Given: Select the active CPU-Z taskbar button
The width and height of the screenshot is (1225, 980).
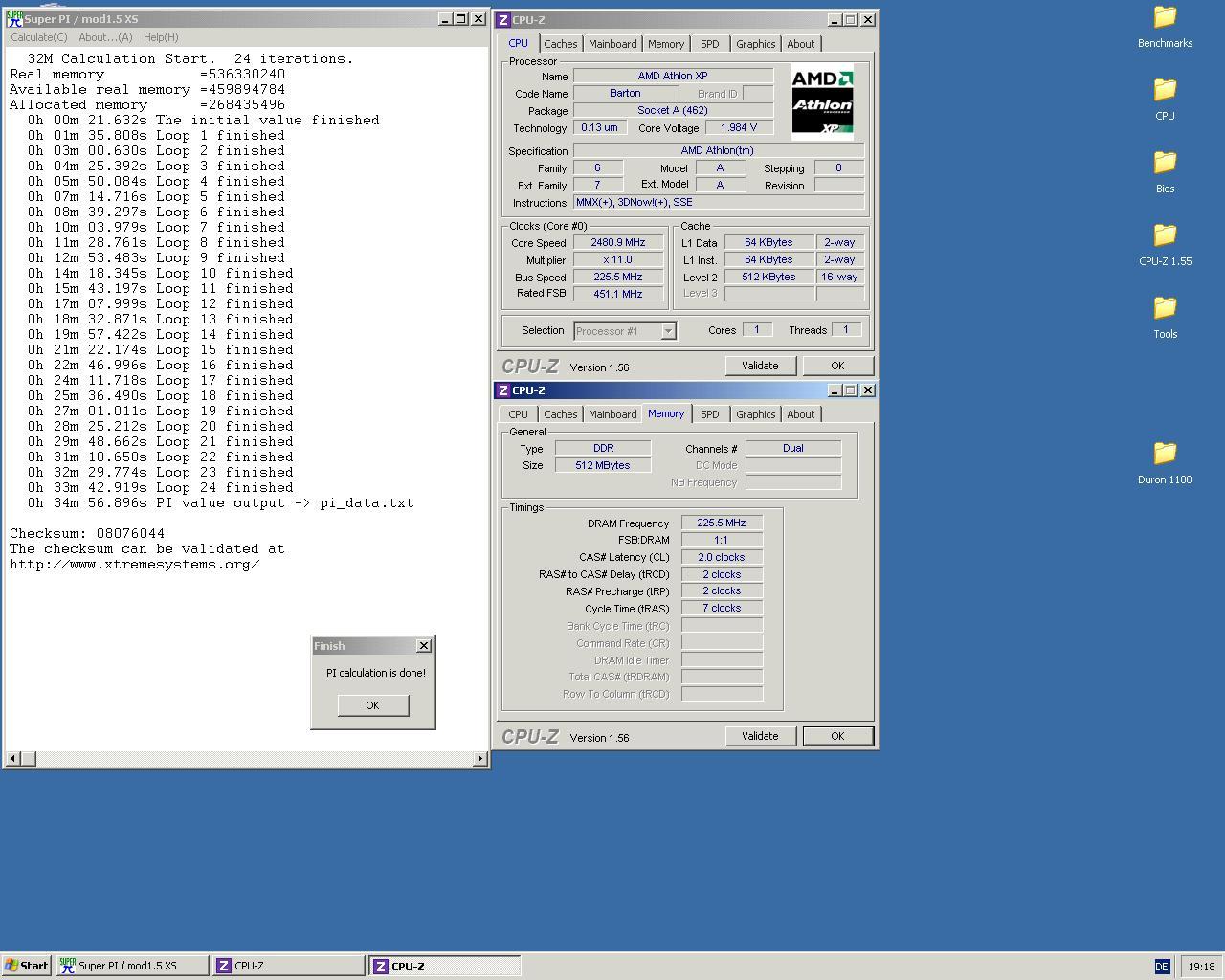Looking at the screenshot, I should 445,966.
